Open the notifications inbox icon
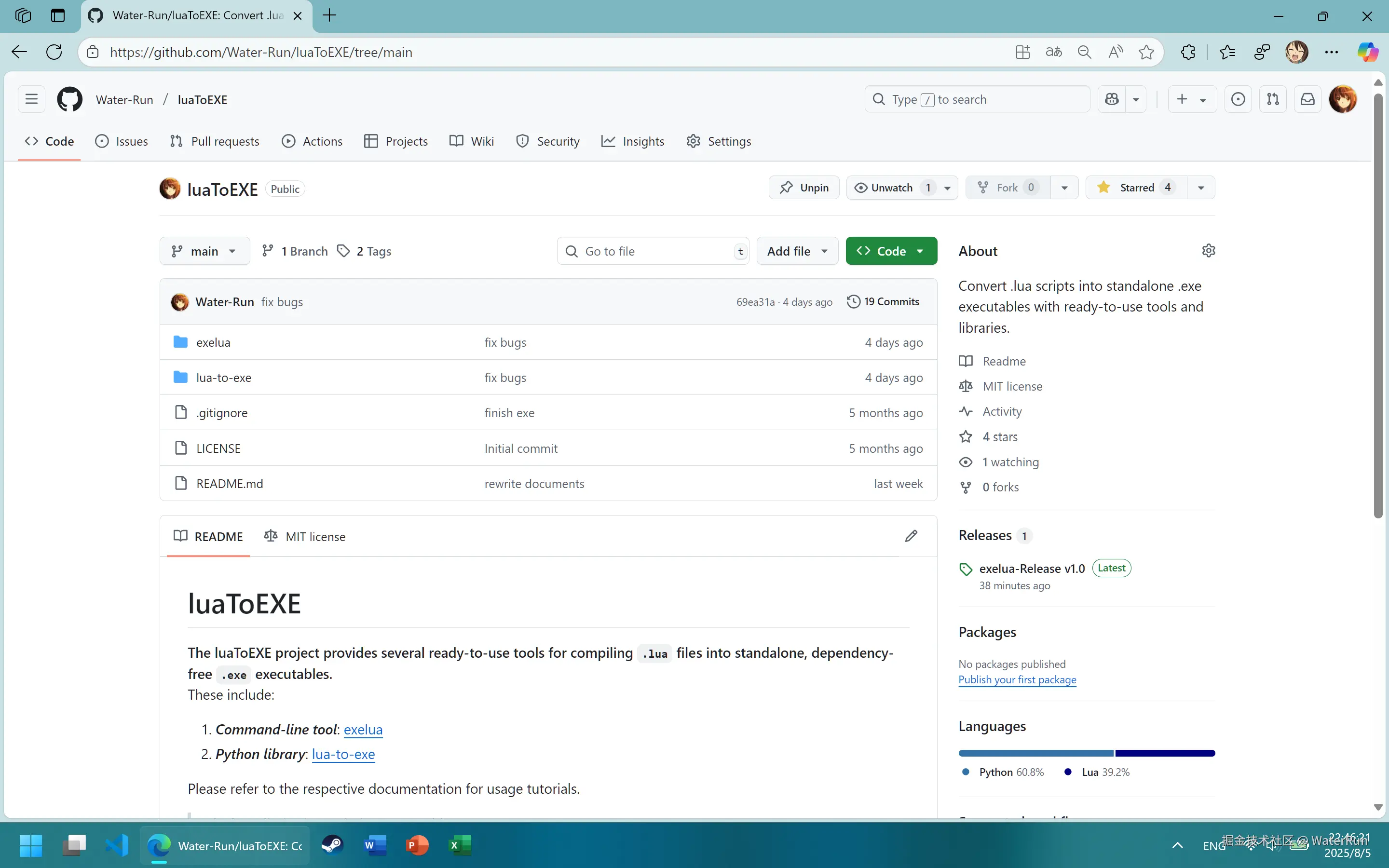 (1307, 99)
